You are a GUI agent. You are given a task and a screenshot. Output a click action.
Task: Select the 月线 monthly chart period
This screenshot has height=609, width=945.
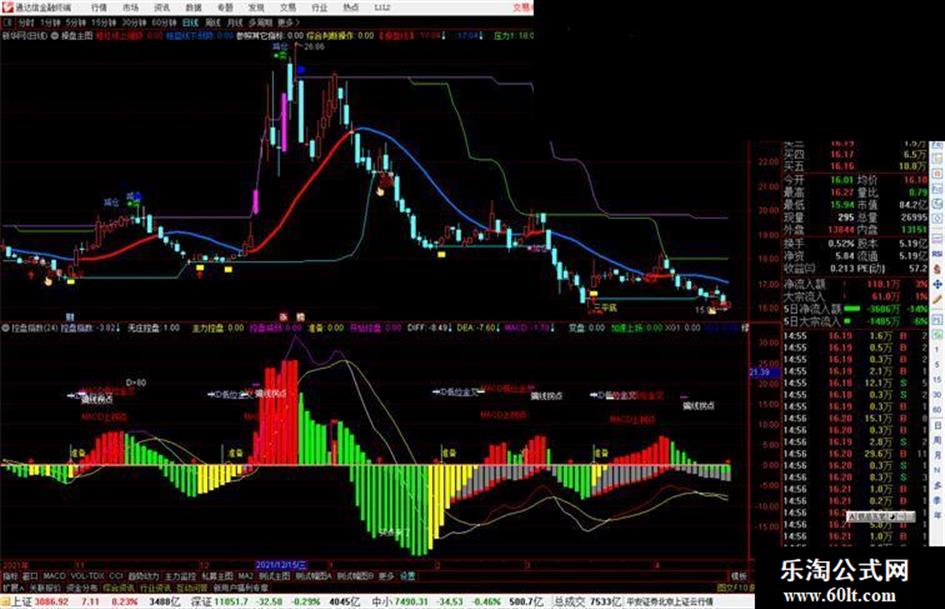coord(234,22)
